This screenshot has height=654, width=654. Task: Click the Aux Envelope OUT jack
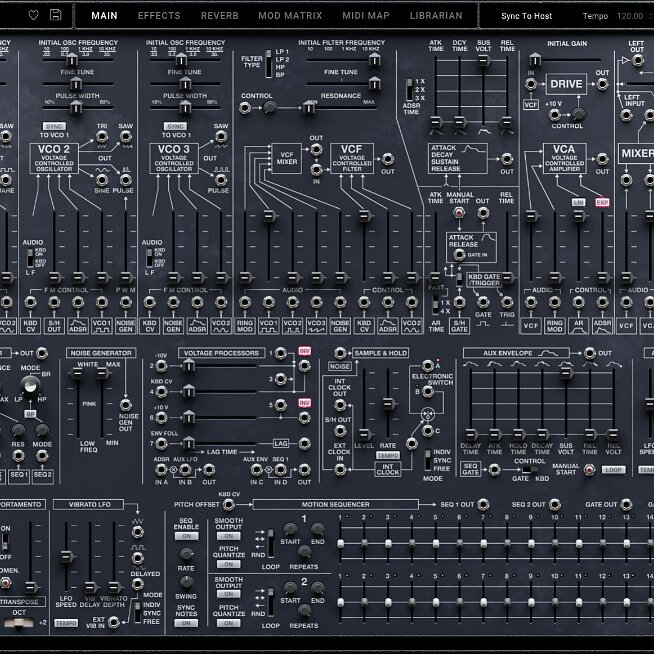tap(589, 353)
